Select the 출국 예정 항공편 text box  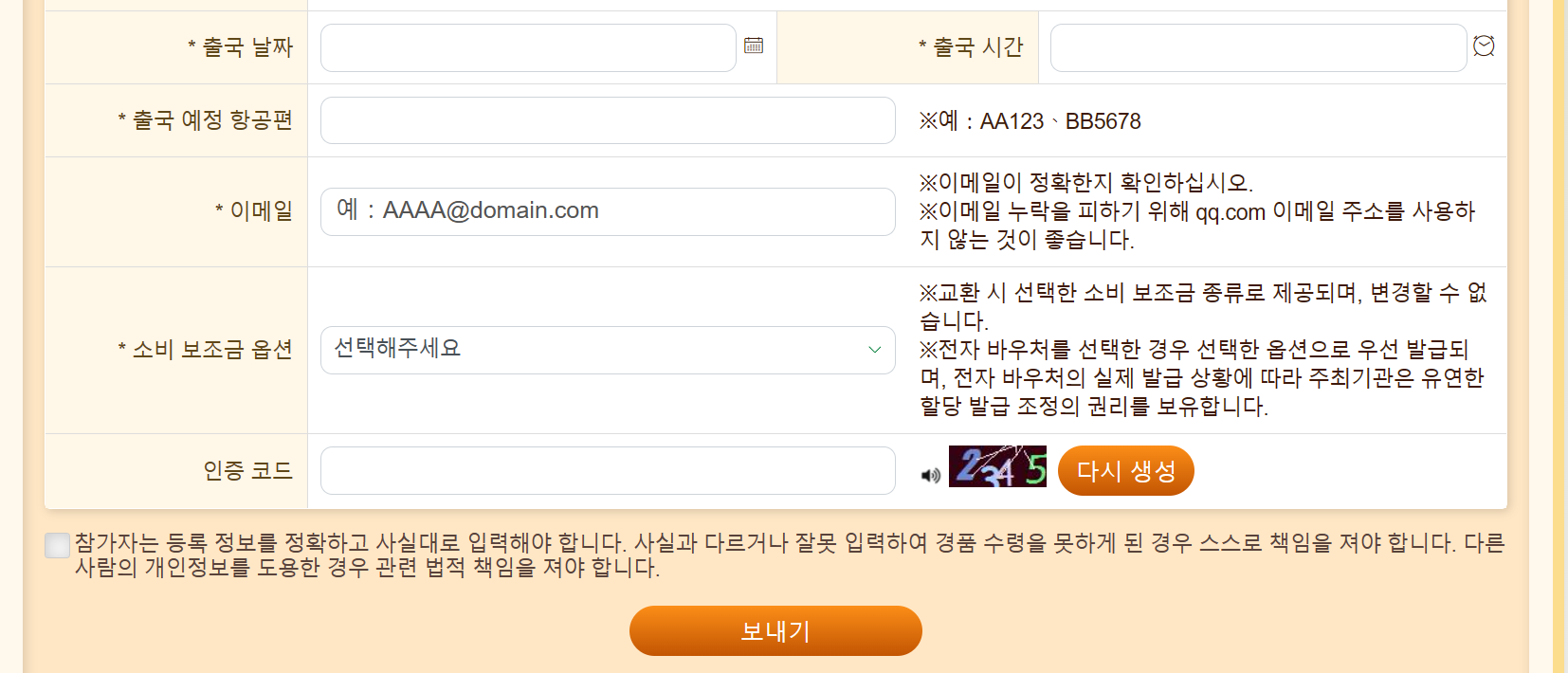click(x=608, y=120)
